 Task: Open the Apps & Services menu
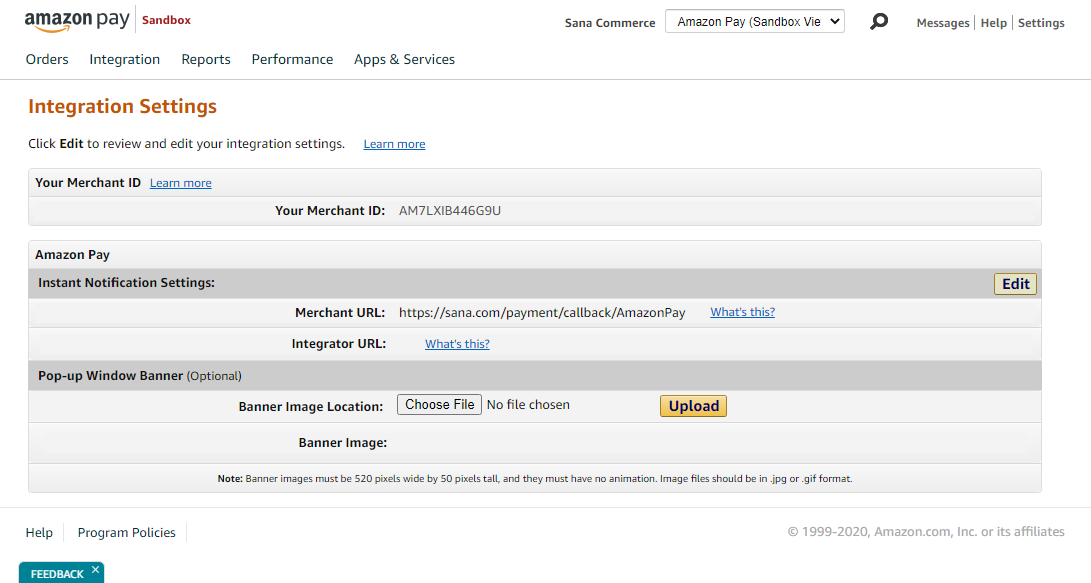pyautogui.click(x=404, y=60)
